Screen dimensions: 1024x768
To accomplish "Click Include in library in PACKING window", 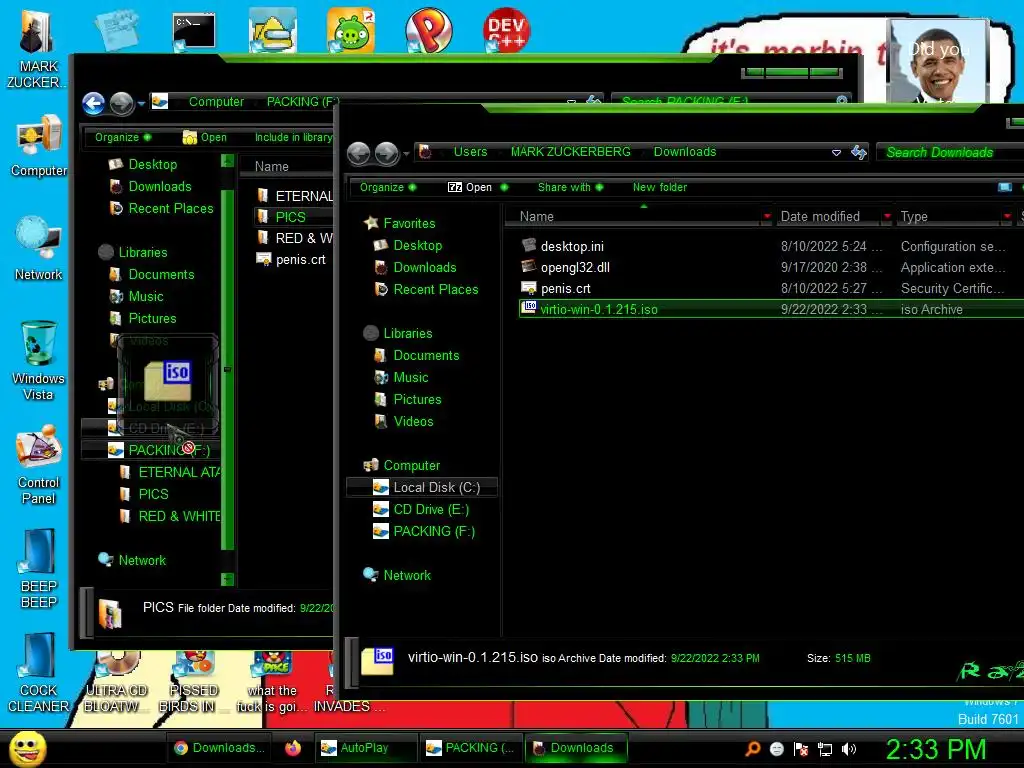I will [293, 137].
